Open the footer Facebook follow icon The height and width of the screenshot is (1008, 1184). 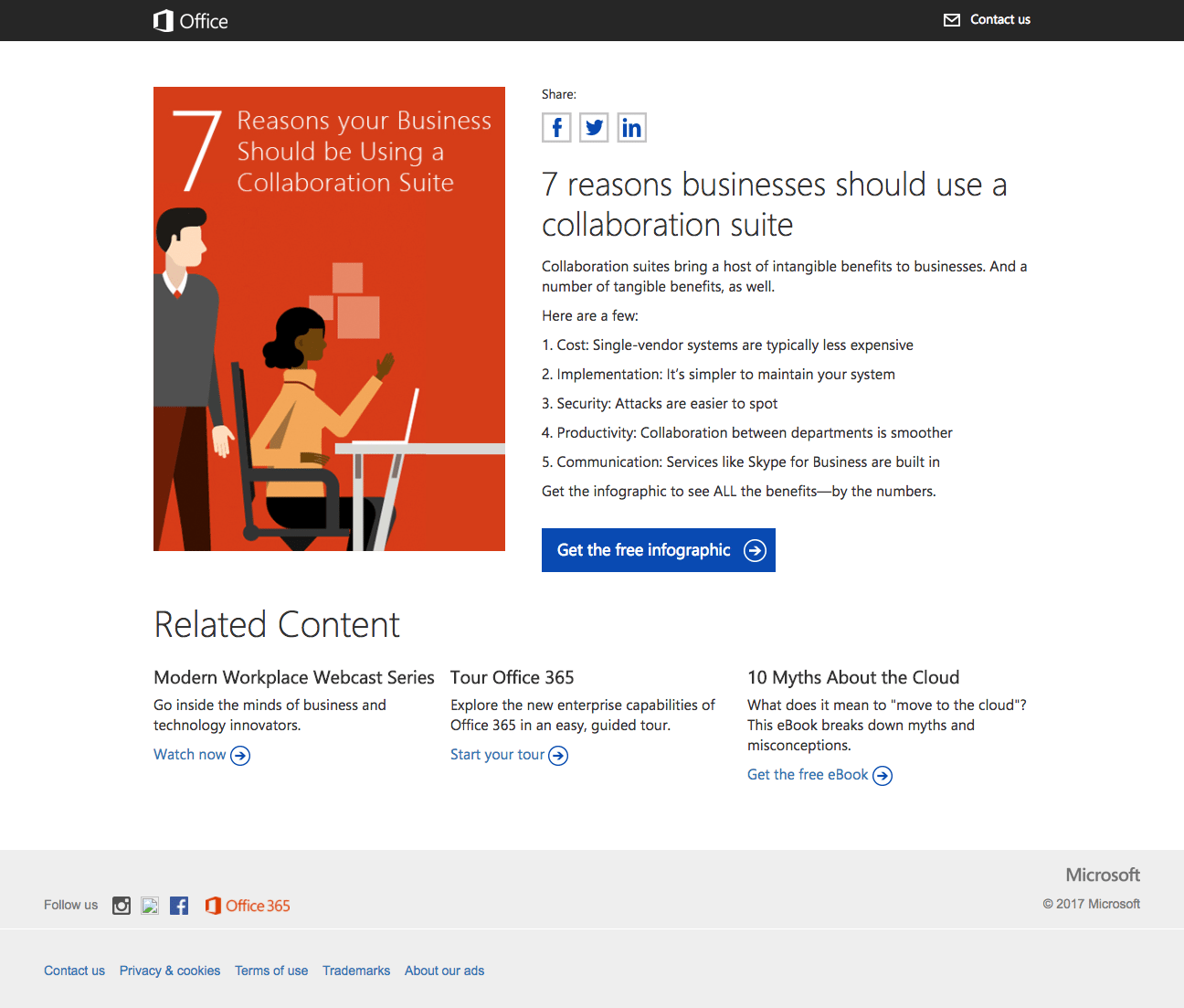[x=179, y=906]
